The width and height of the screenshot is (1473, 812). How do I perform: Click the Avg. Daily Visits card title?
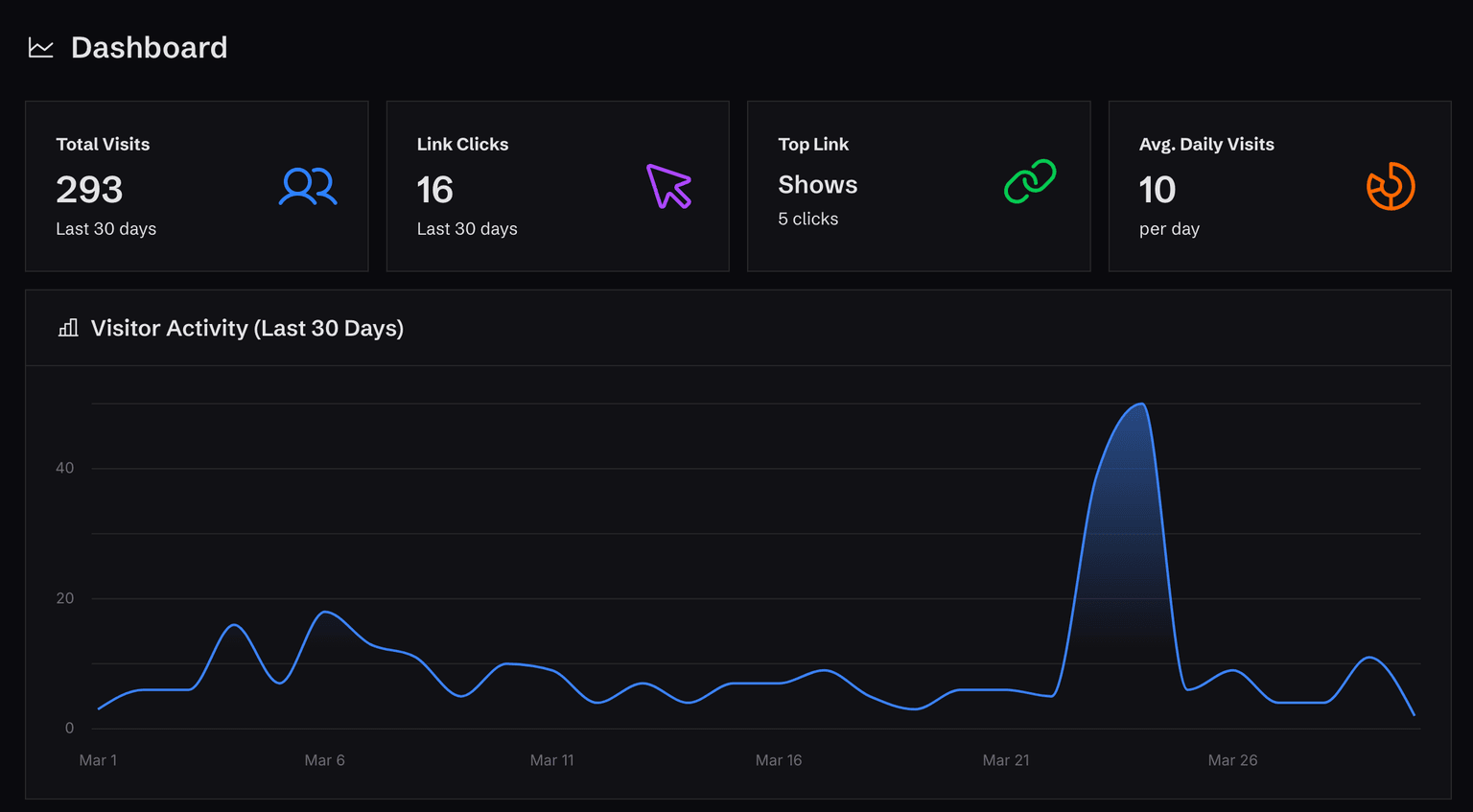coord(1206,144)
